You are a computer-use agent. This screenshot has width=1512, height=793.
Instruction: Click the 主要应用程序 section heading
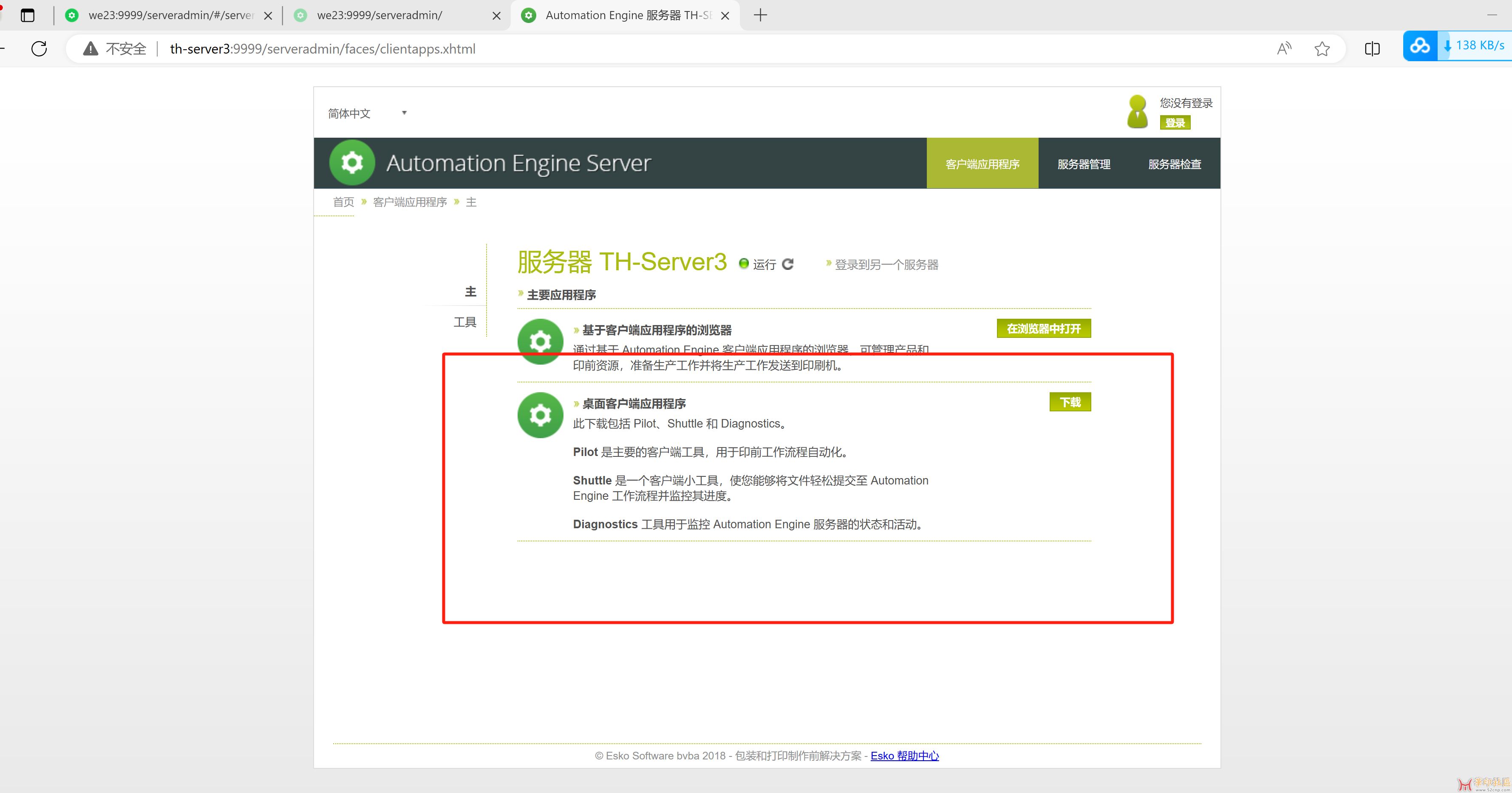(x=561, y=295)
